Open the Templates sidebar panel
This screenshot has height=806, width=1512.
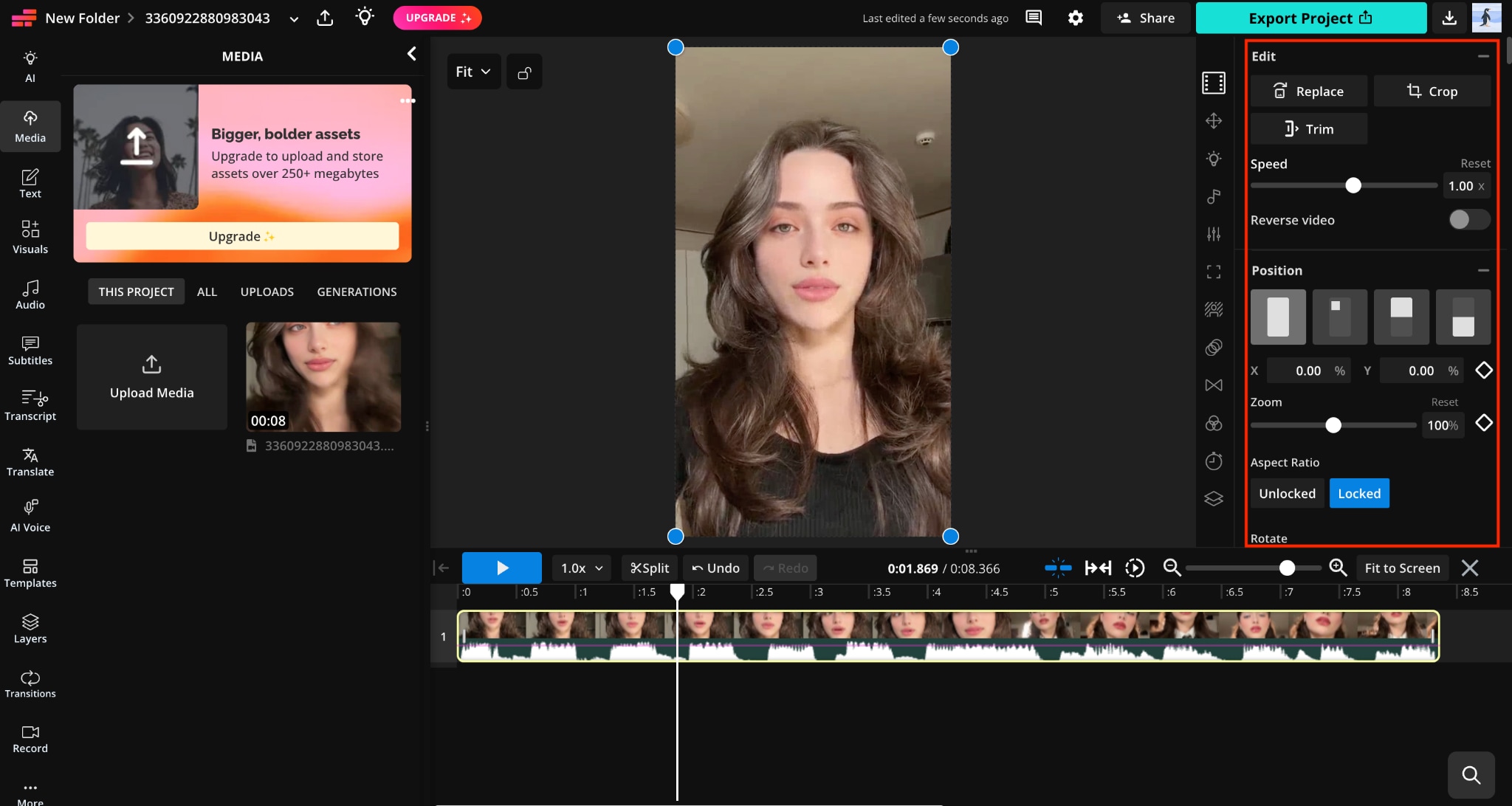(x=30, y=573)
